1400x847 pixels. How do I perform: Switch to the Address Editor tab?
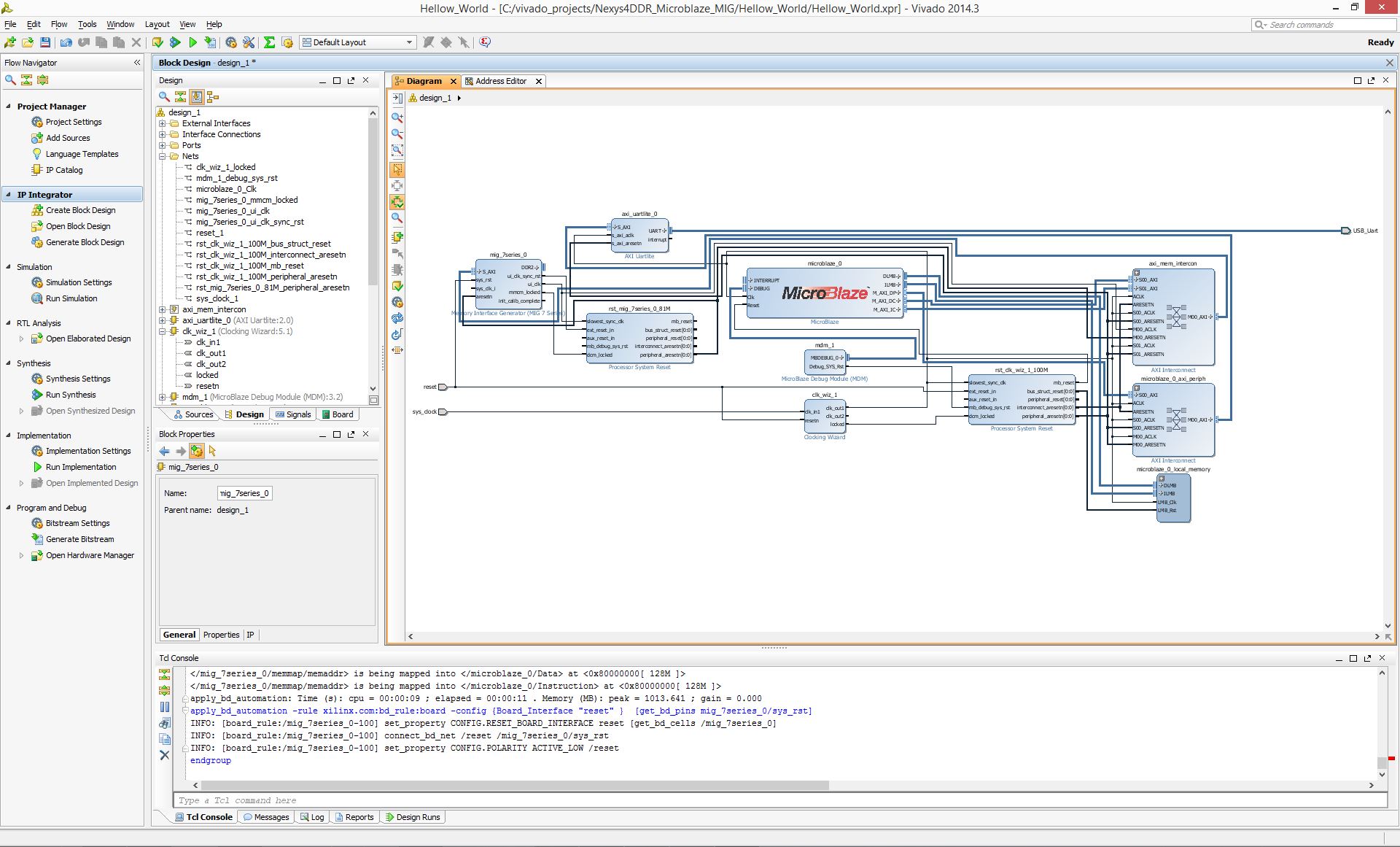[x=500, y=81]
